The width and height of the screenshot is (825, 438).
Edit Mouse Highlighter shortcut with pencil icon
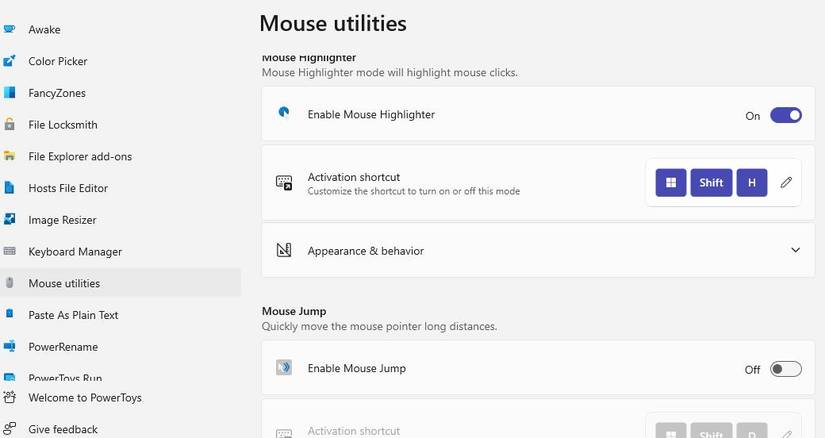pyautogui.click(x=786, y=183)
